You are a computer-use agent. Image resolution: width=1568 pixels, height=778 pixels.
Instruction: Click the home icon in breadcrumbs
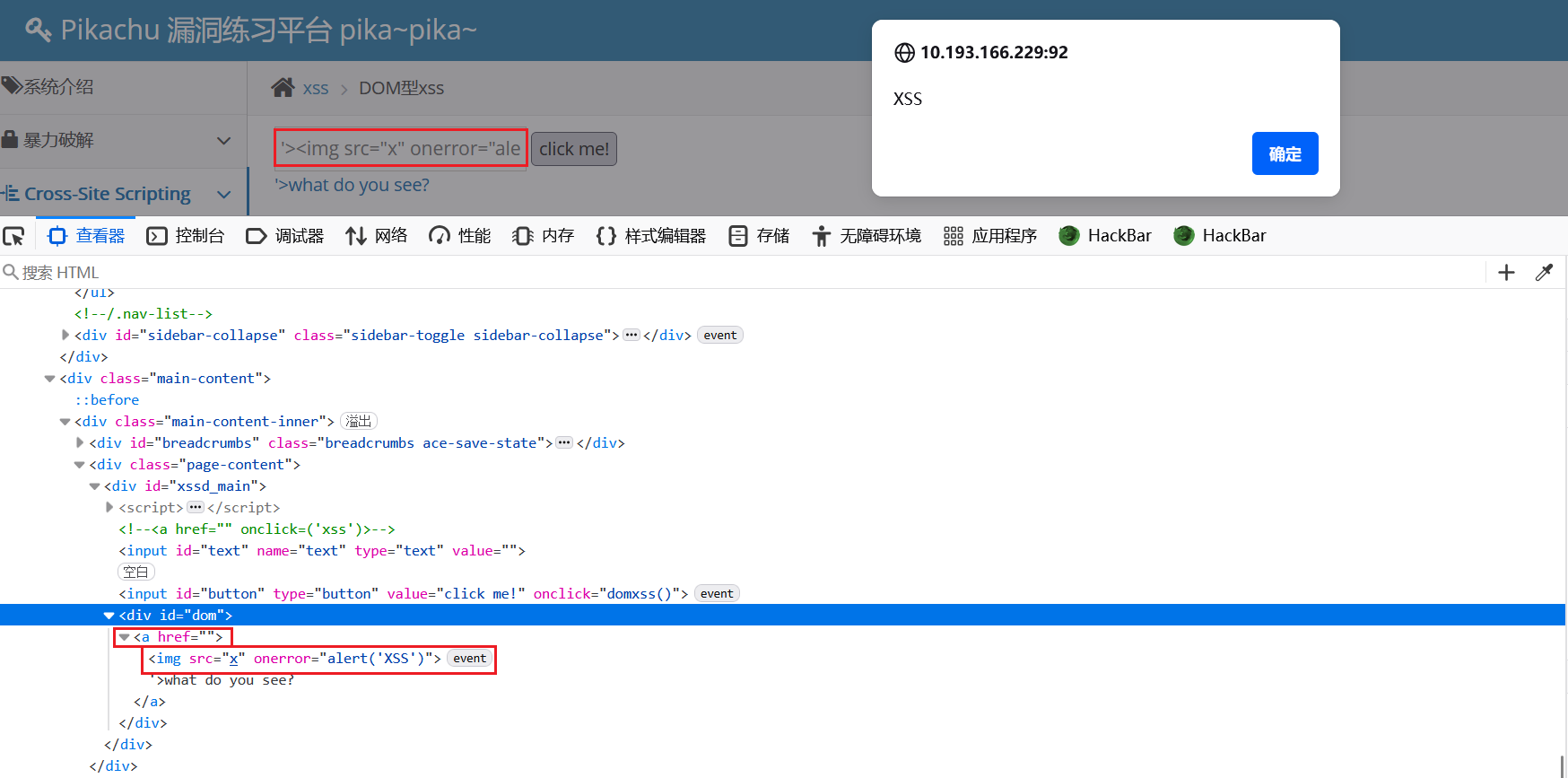click(x=283, y=88)
